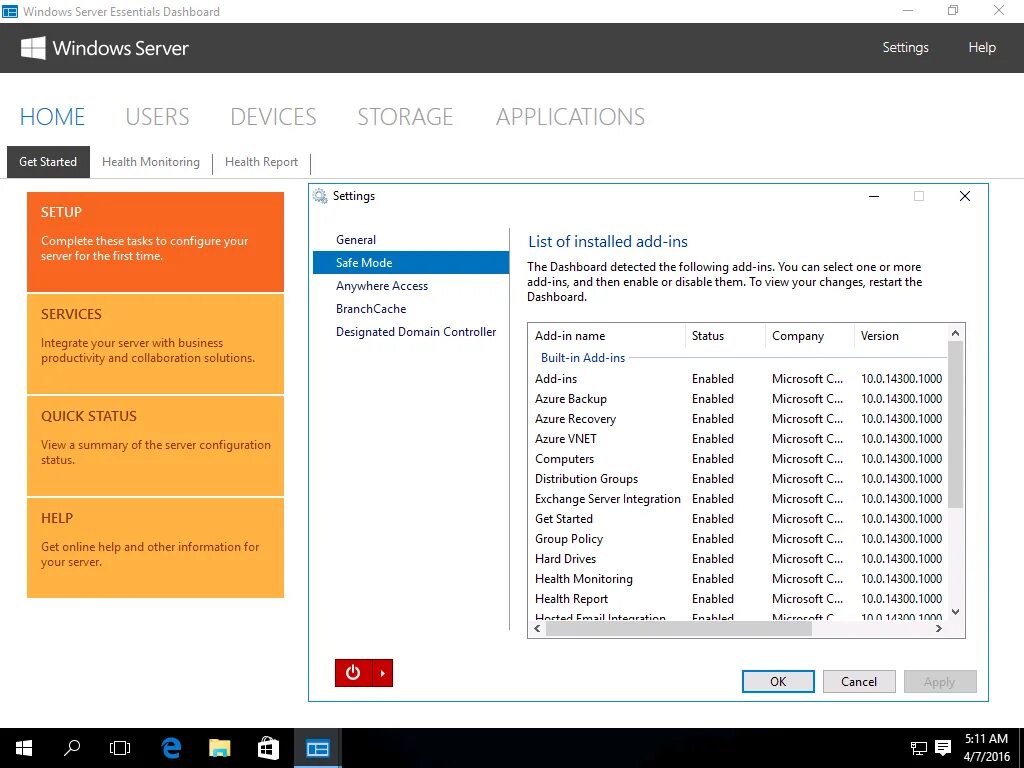Open the network icon in system tray
The image size is (1024, 768).
919,748
